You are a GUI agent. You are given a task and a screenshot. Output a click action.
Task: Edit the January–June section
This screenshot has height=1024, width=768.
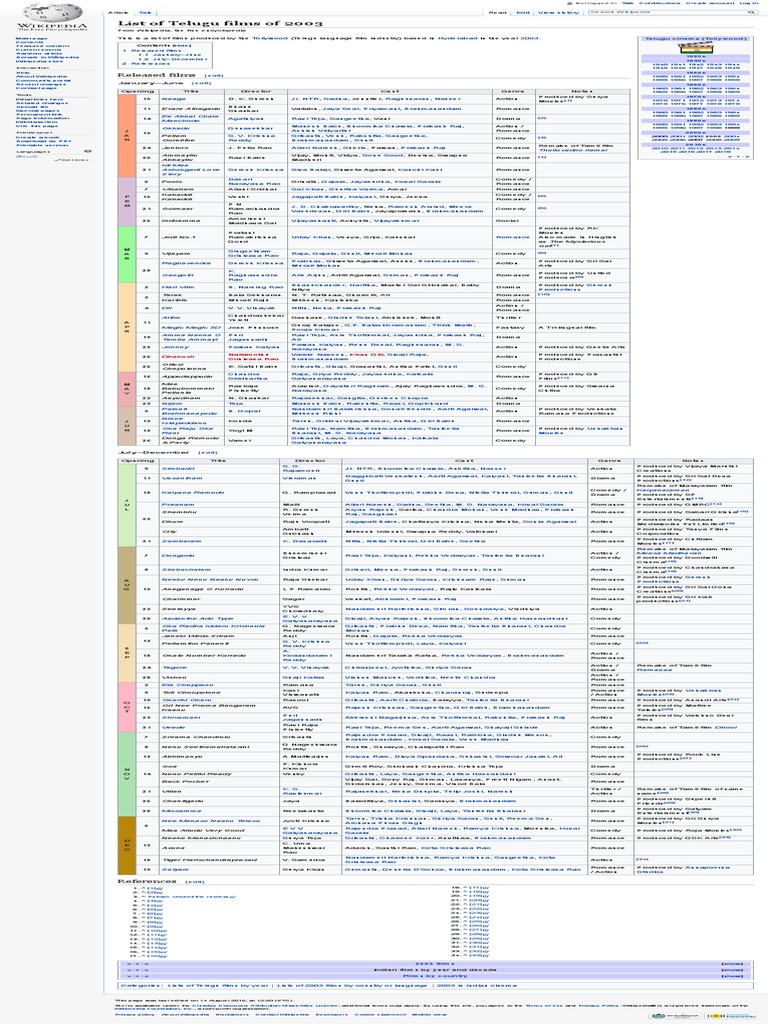point(201,84)
